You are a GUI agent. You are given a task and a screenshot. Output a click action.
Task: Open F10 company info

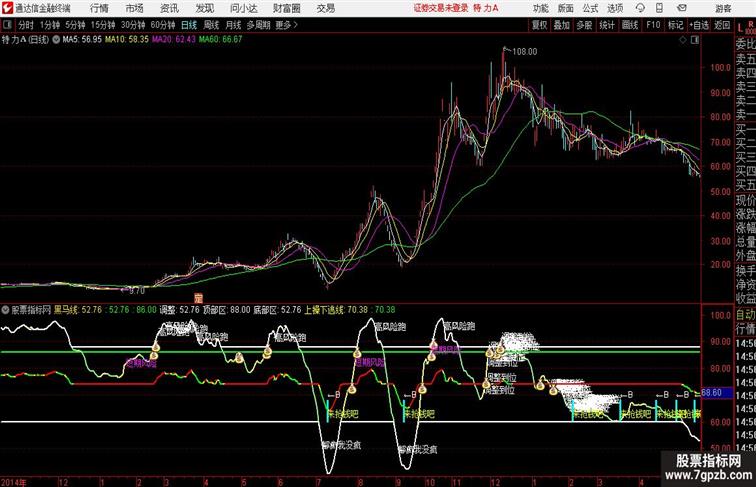click(653, 25)
